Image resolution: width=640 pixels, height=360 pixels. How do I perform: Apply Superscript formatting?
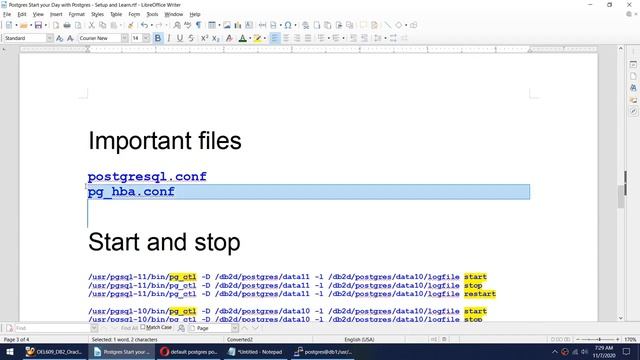[x=204, y=38]
